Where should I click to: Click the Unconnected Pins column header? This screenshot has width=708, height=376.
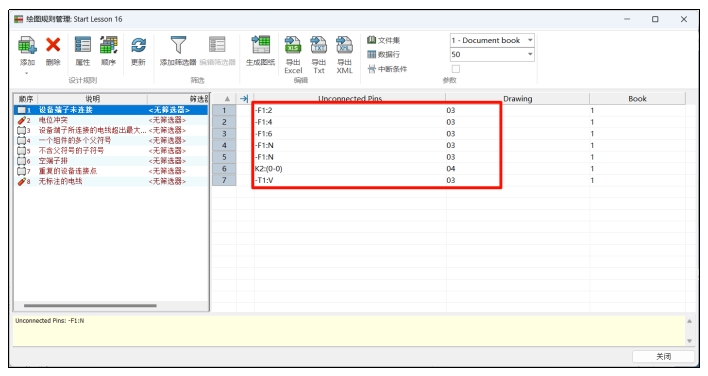click(350, 98)
